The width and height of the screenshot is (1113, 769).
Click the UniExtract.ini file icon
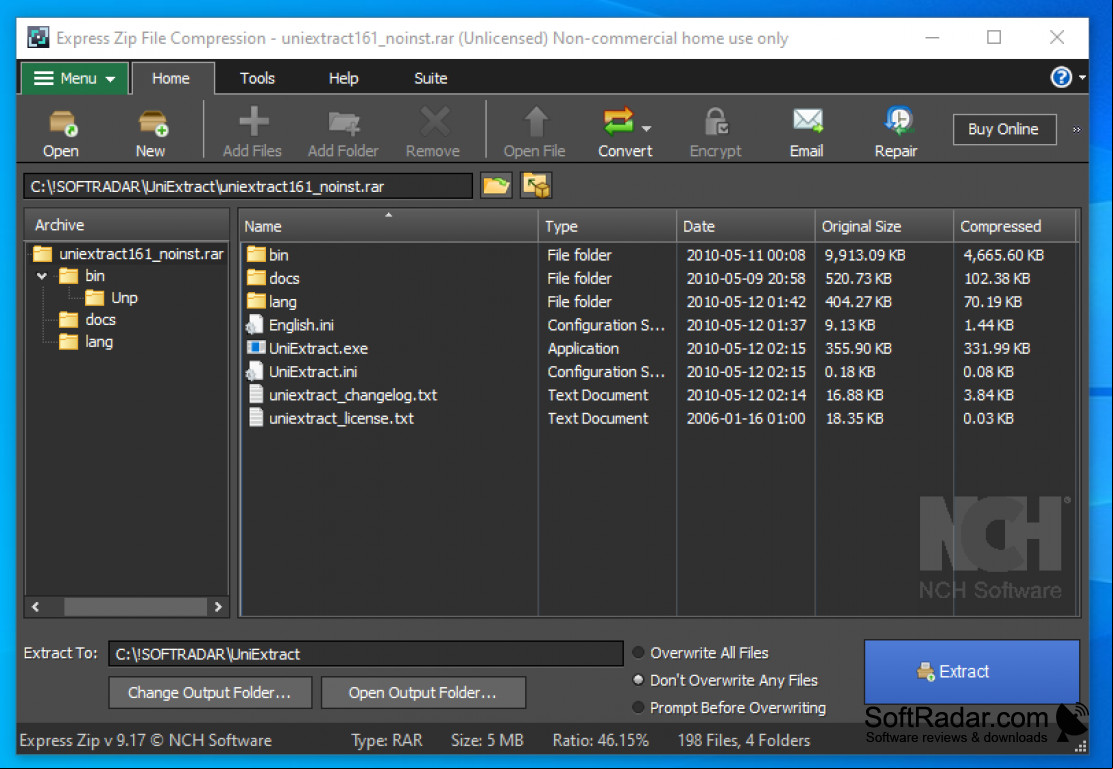pyautogui.click(x=255, y=371)
